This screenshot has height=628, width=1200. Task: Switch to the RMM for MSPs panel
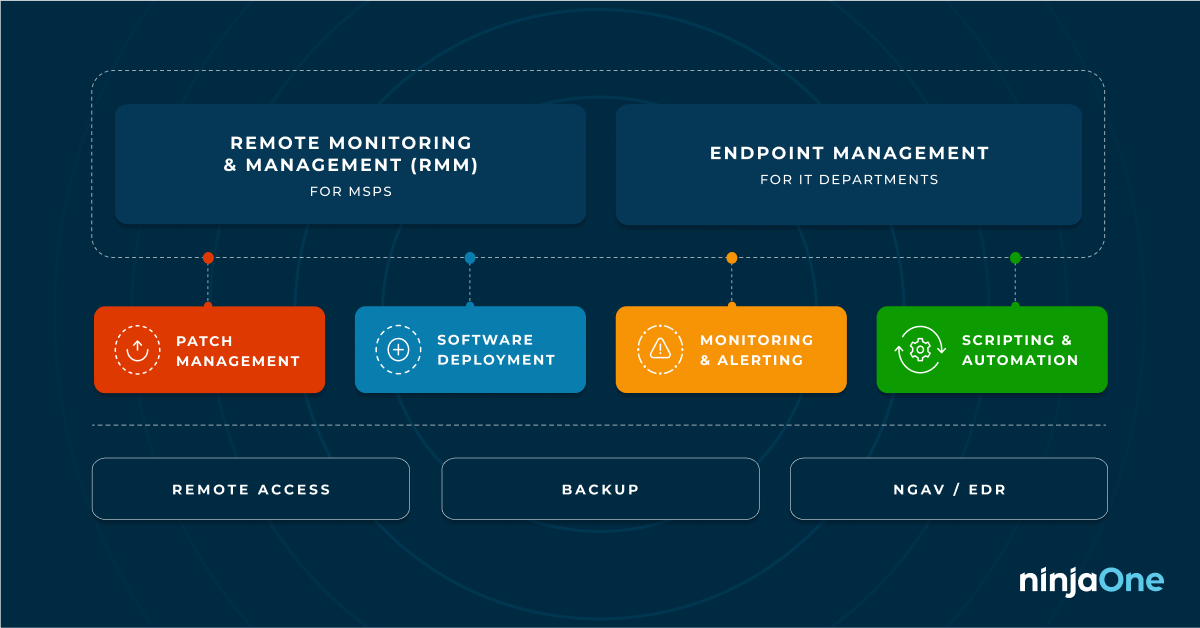(x=351, y=164)
